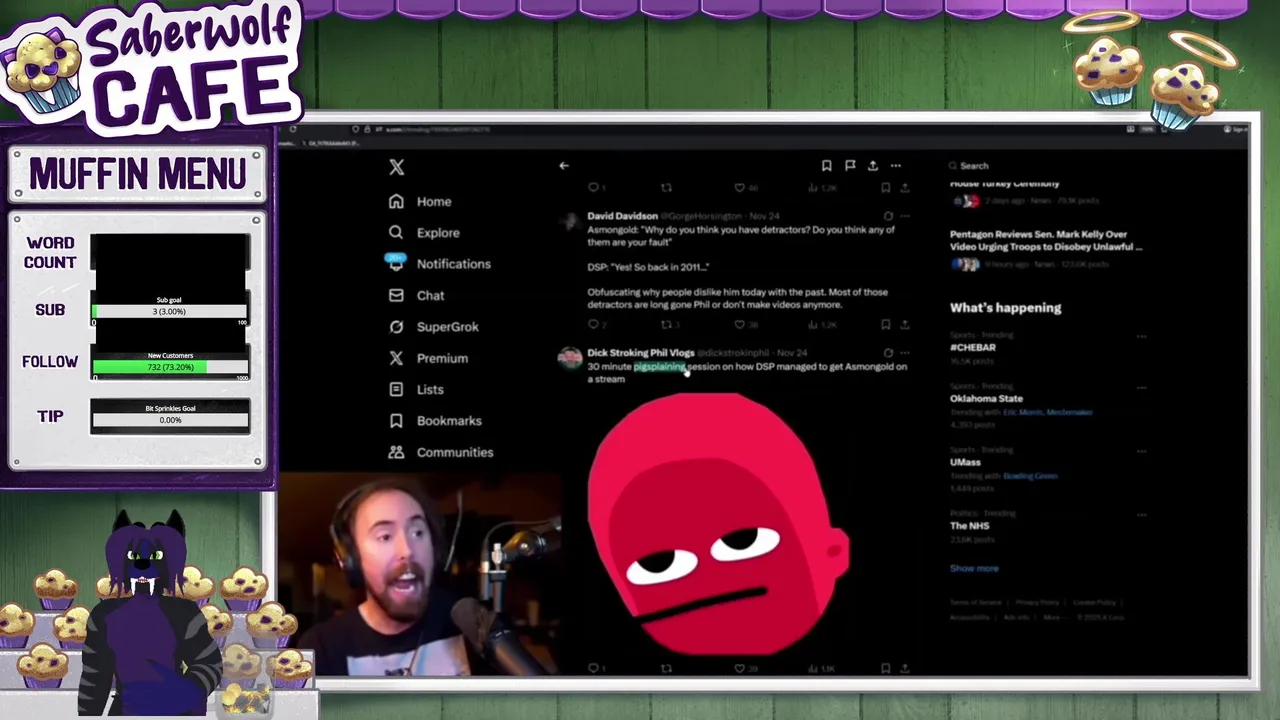Image resolution: width=1280 pixels, height=720 pixels.
Task: Open the Oklahoma State trending topic
Action: [x=986, y=398]
